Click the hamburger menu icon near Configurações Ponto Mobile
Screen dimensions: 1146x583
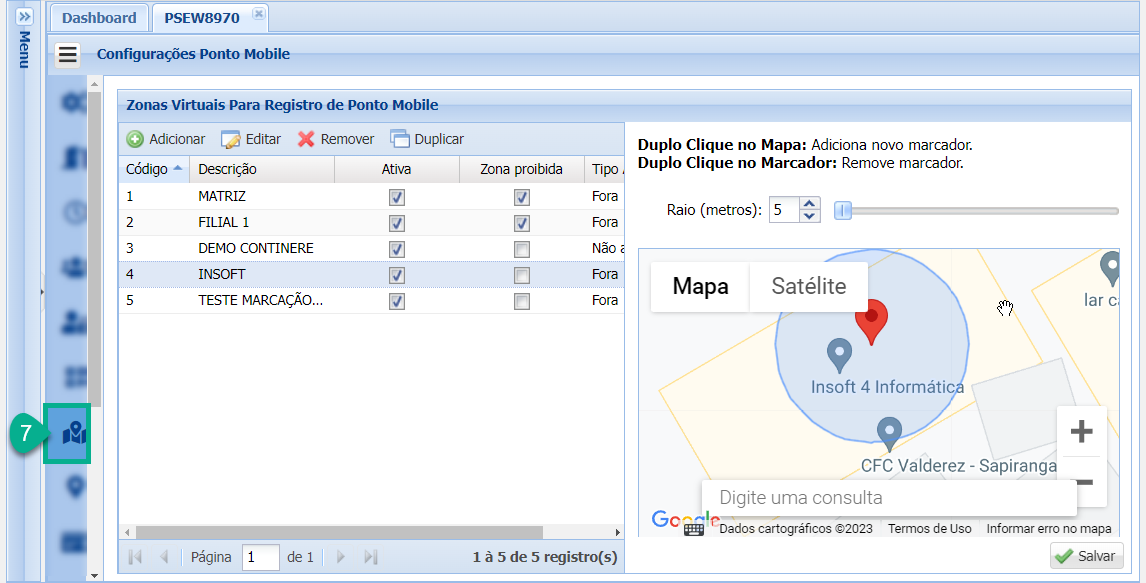coord(67,55)
